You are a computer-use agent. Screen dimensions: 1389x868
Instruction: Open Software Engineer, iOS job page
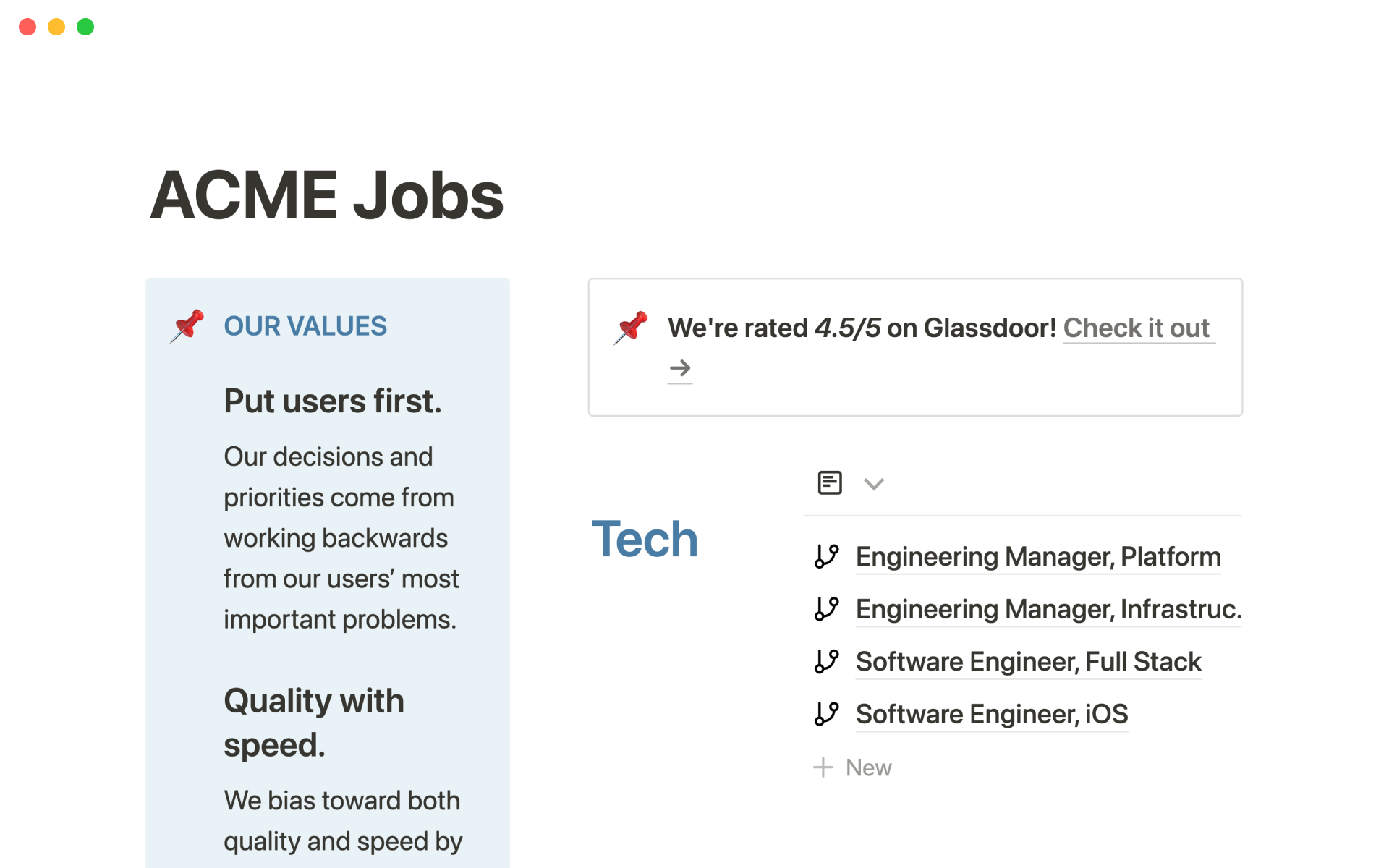(x=991, y=715)
